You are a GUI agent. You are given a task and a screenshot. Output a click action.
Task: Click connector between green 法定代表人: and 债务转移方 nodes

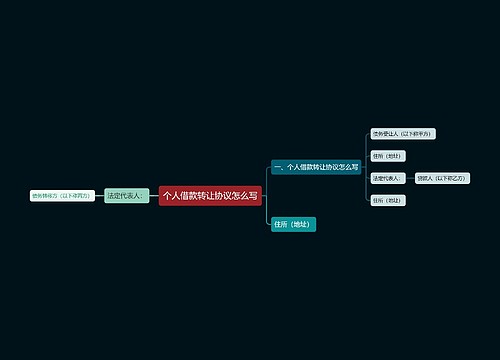(x=100, y=196)
